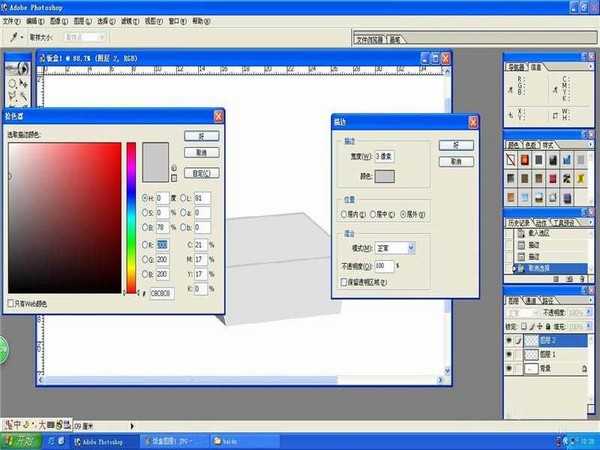Click the 图层 1 layer thumbnail
600x450 pixels.
[531, 355]
